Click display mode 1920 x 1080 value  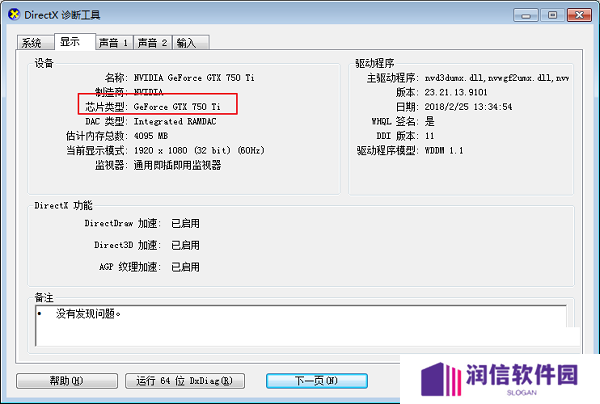199,150
